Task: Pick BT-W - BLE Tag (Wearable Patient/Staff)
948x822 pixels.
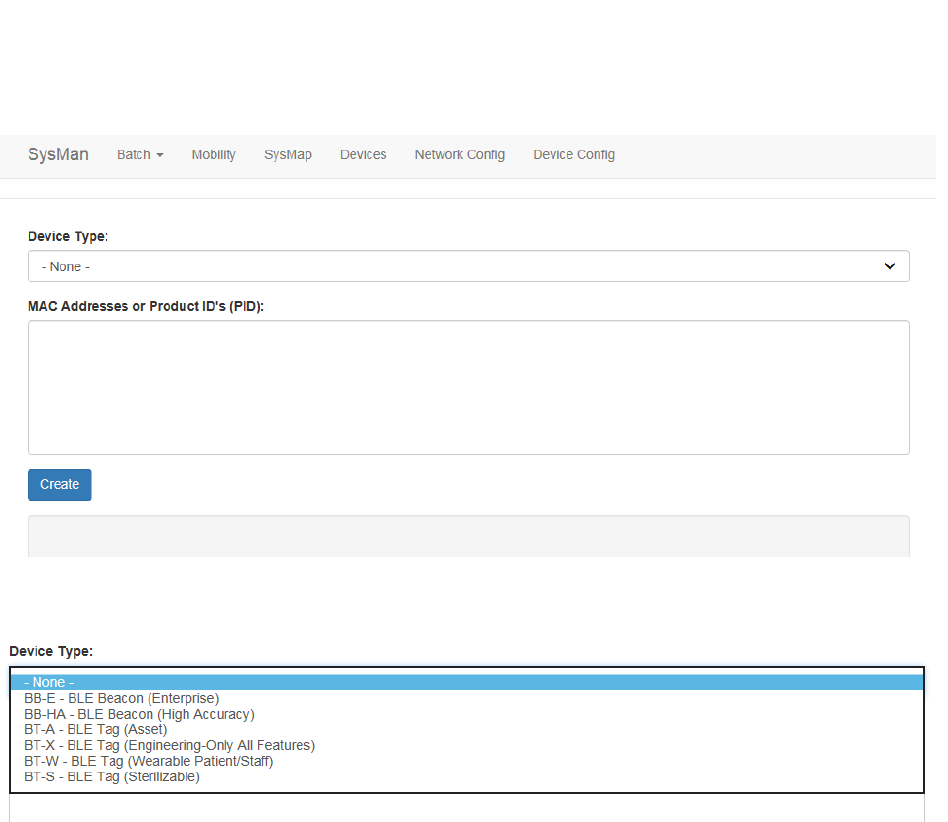Action: tap(467, 761)
